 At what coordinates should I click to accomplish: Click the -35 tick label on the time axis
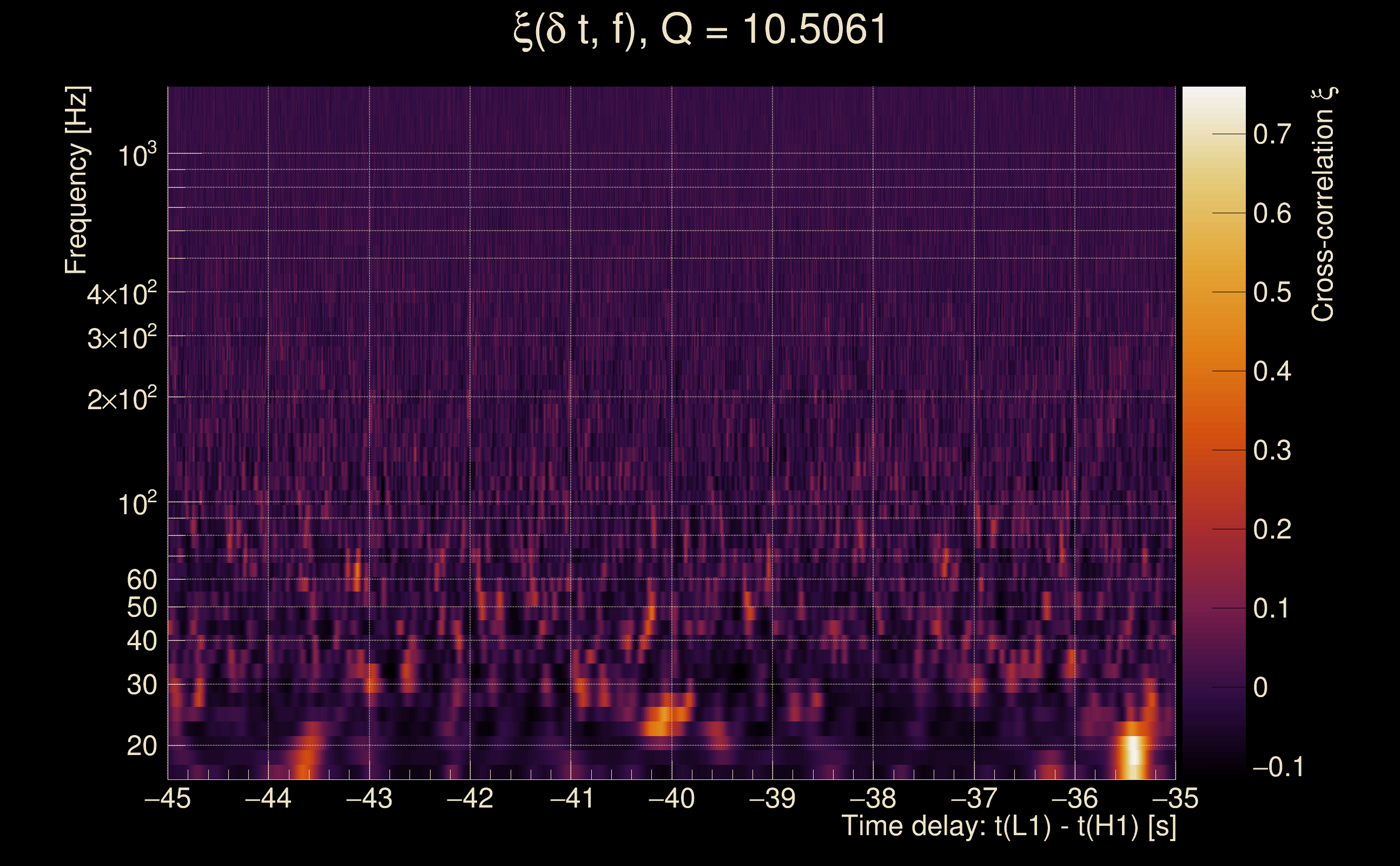[1175, 799]
